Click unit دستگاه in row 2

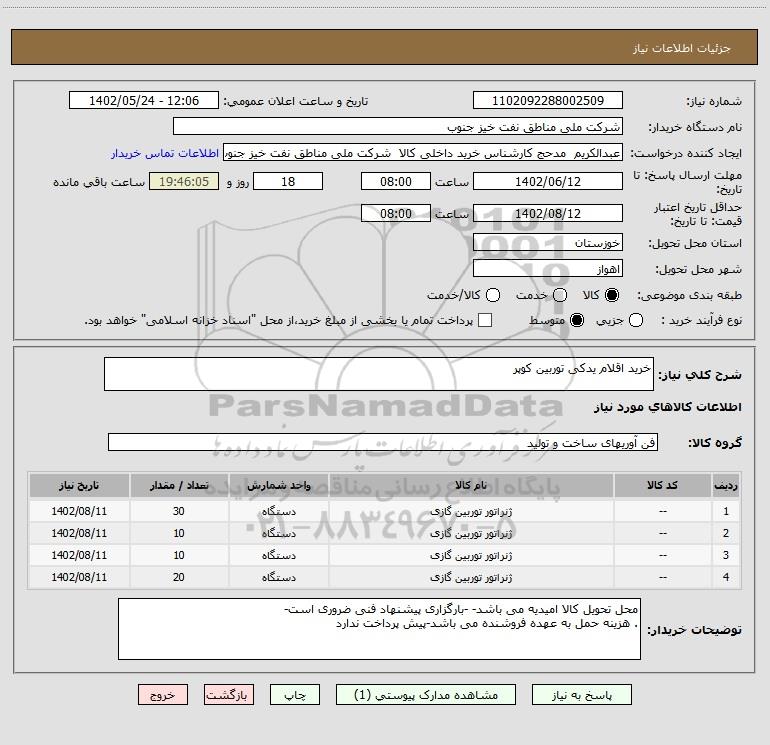278,533
